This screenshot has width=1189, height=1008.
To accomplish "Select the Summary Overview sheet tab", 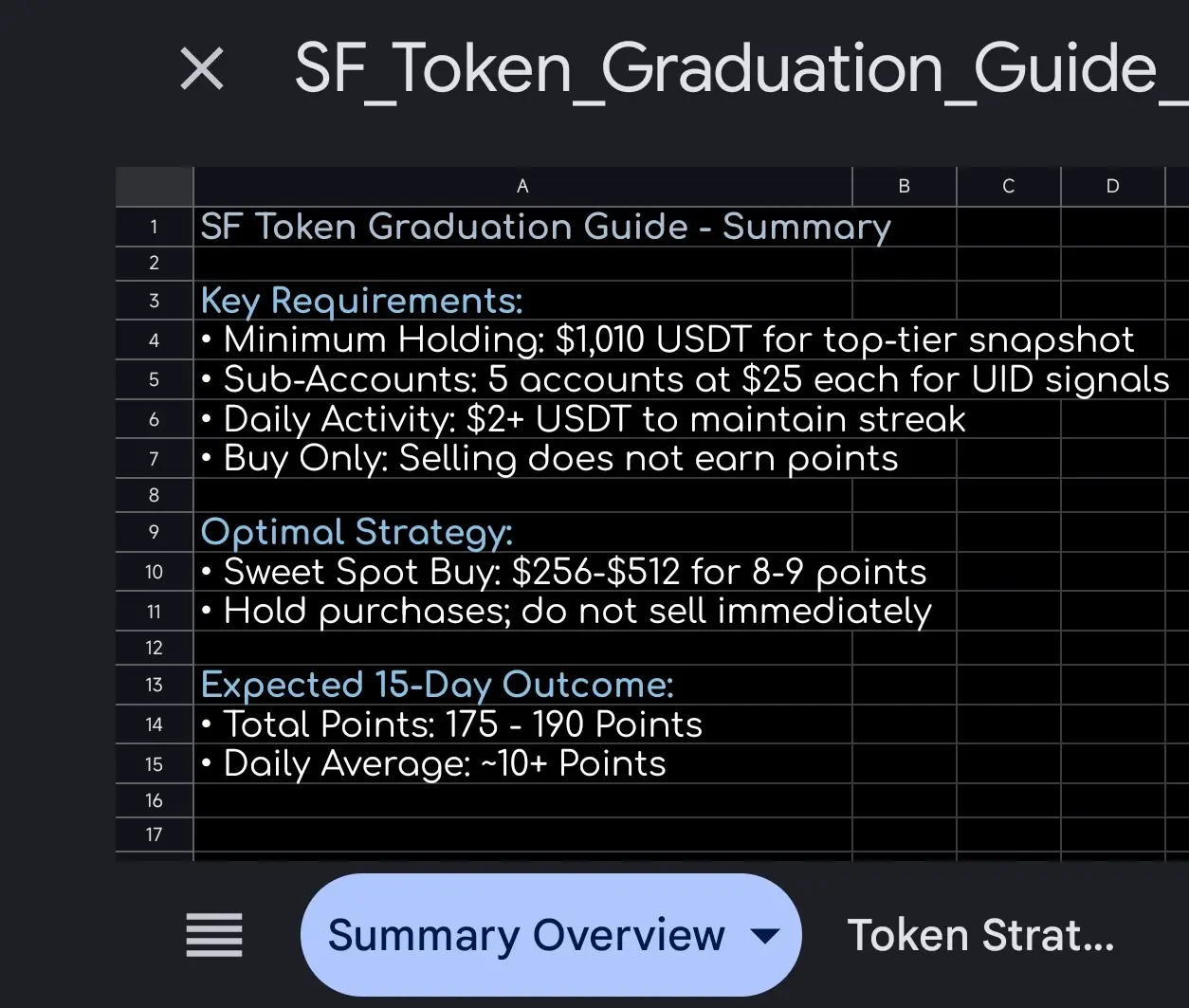I will (526, 935).
